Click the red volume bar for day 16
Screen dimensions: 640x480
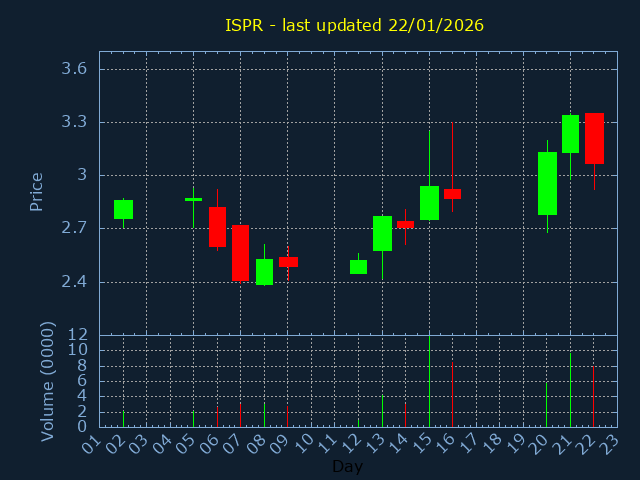(452, 394)
